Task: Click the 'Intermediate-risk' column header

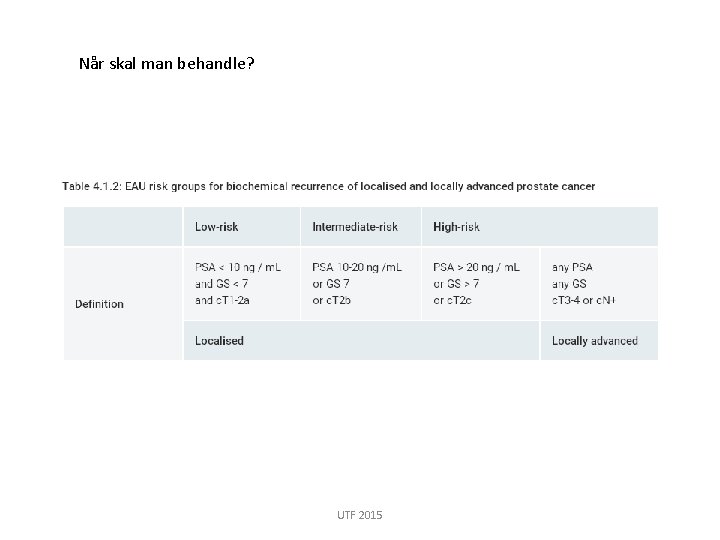Action: click(355, 227)
